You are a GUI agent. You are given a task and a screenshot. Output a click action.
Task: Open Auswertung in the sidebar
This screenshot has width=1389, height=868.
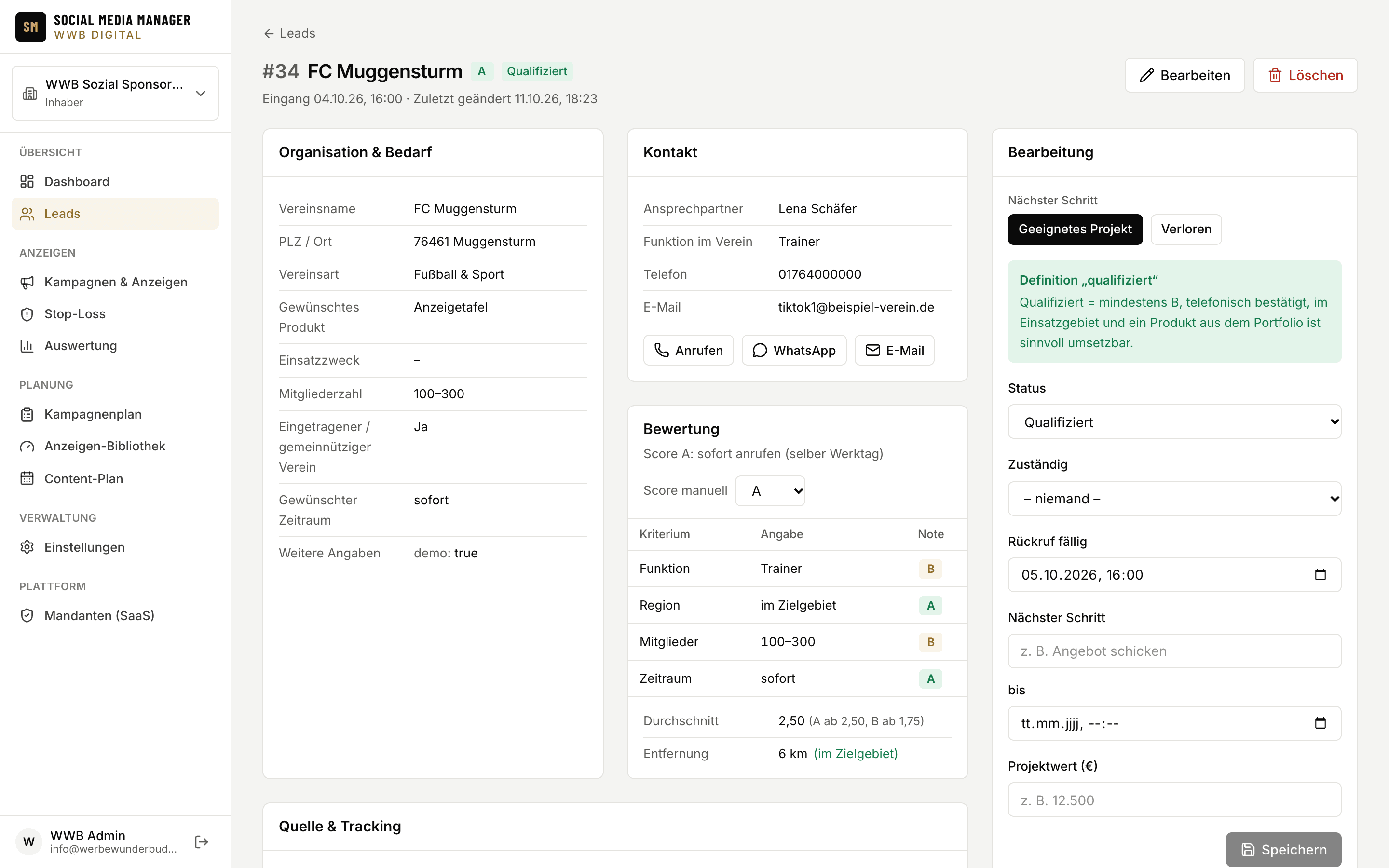tap(115, 346)
